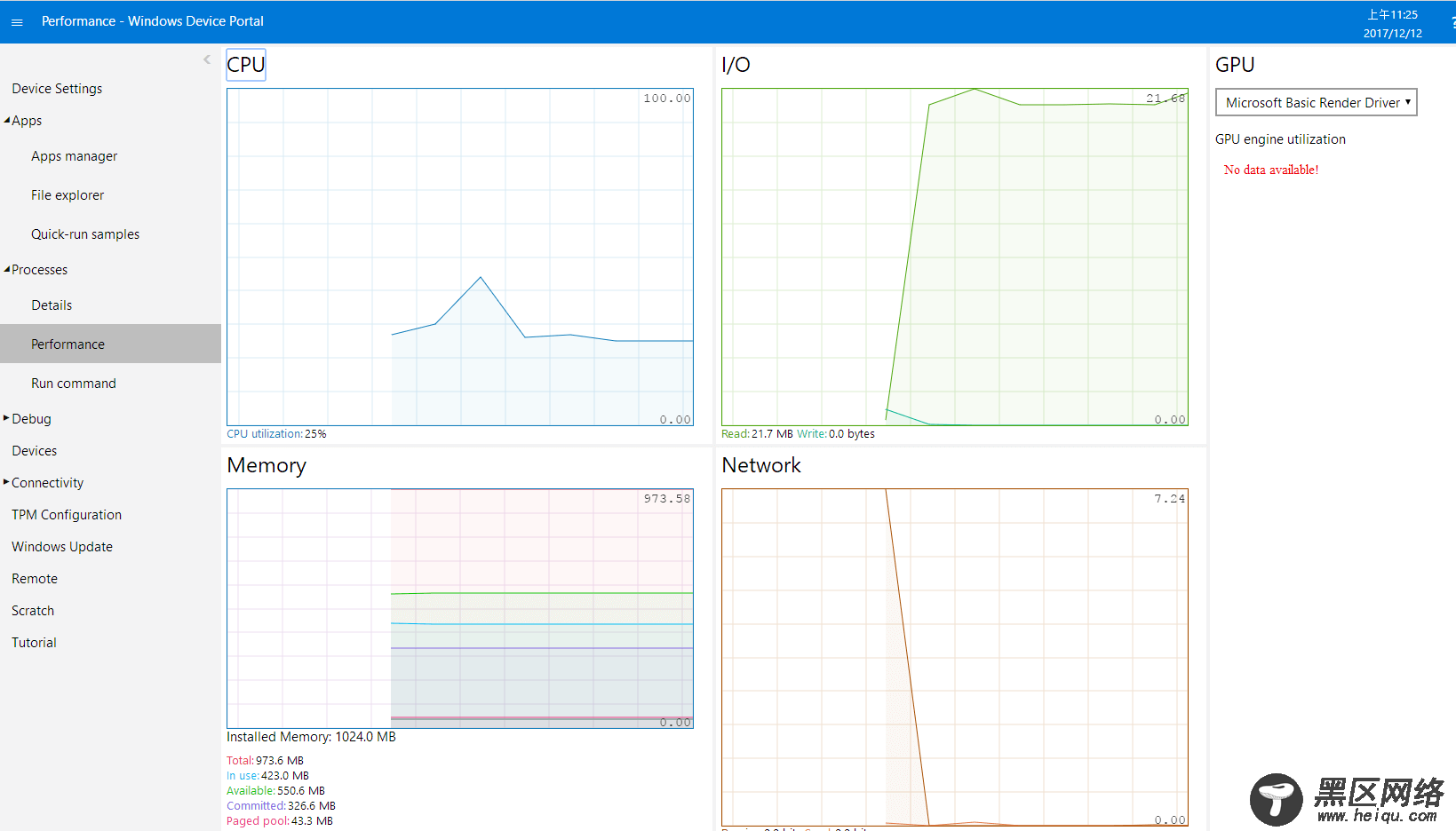
Task: Open process Details page
Action: click(52, 305)
